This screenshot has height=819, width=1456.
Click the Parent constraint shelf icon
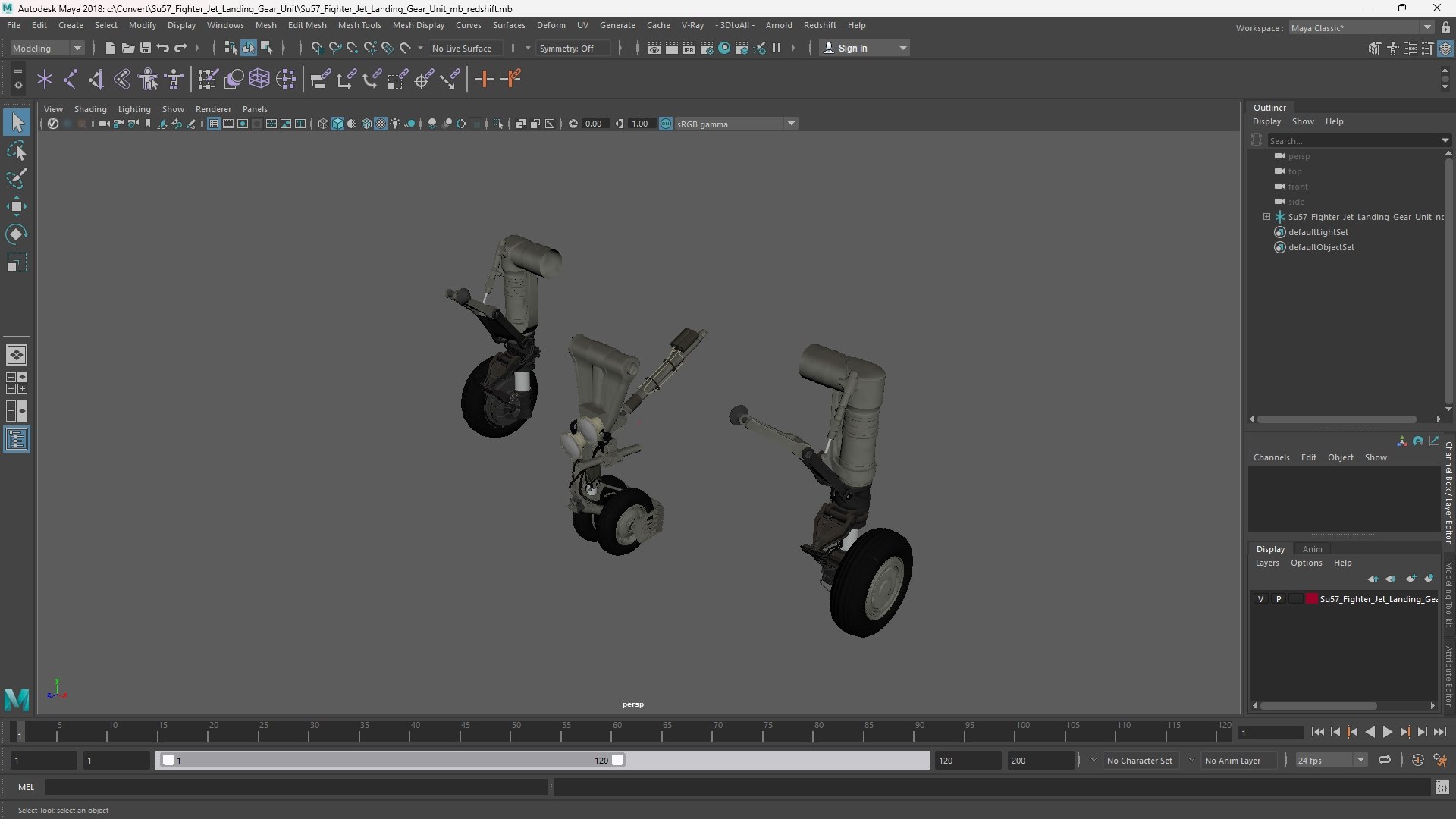tap(320, 79)
